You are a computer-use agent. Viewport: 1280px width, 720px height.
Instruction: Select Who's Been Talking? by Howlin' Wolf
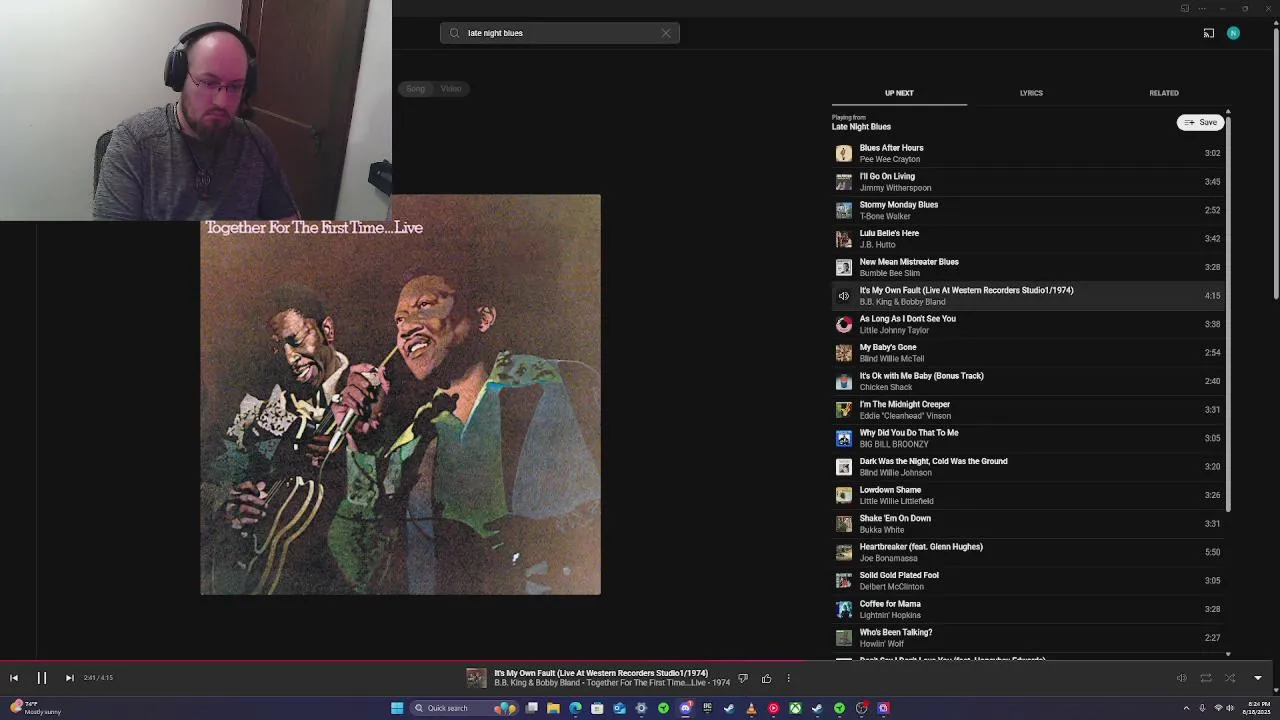(x=1028, y=638)
